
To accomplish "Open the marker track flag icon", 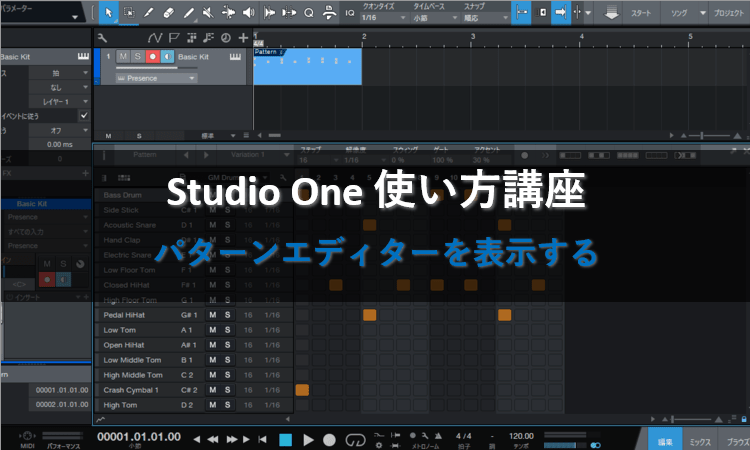I will click(174, 38).
